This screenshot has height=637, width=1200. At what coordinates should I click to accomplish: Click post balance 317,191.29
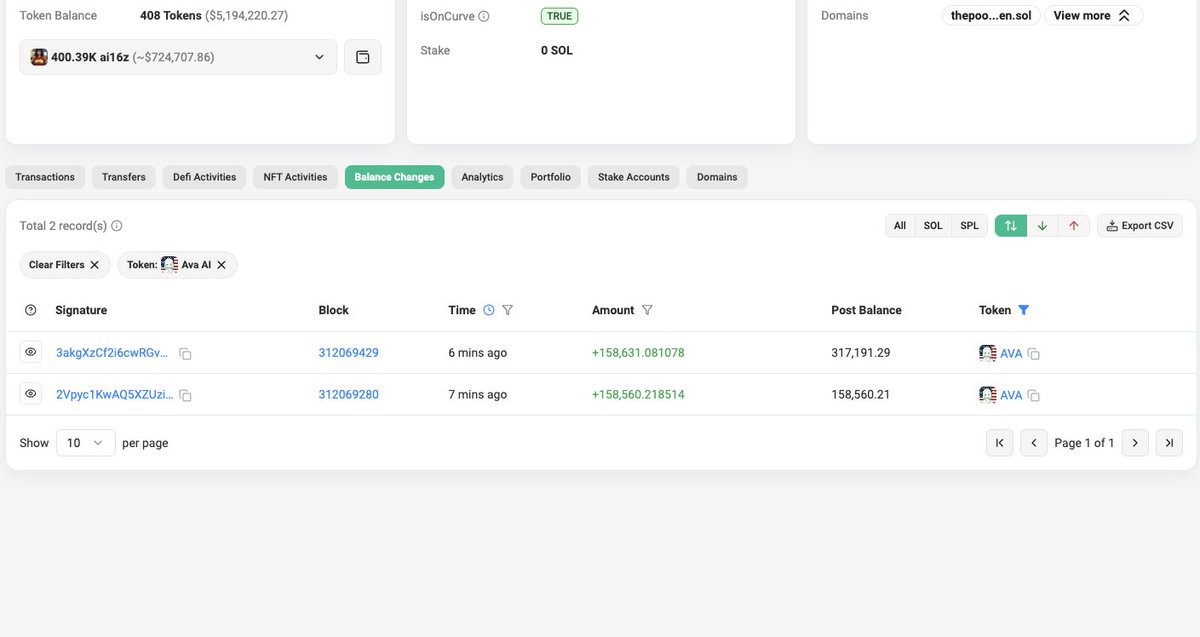(861, 353)
